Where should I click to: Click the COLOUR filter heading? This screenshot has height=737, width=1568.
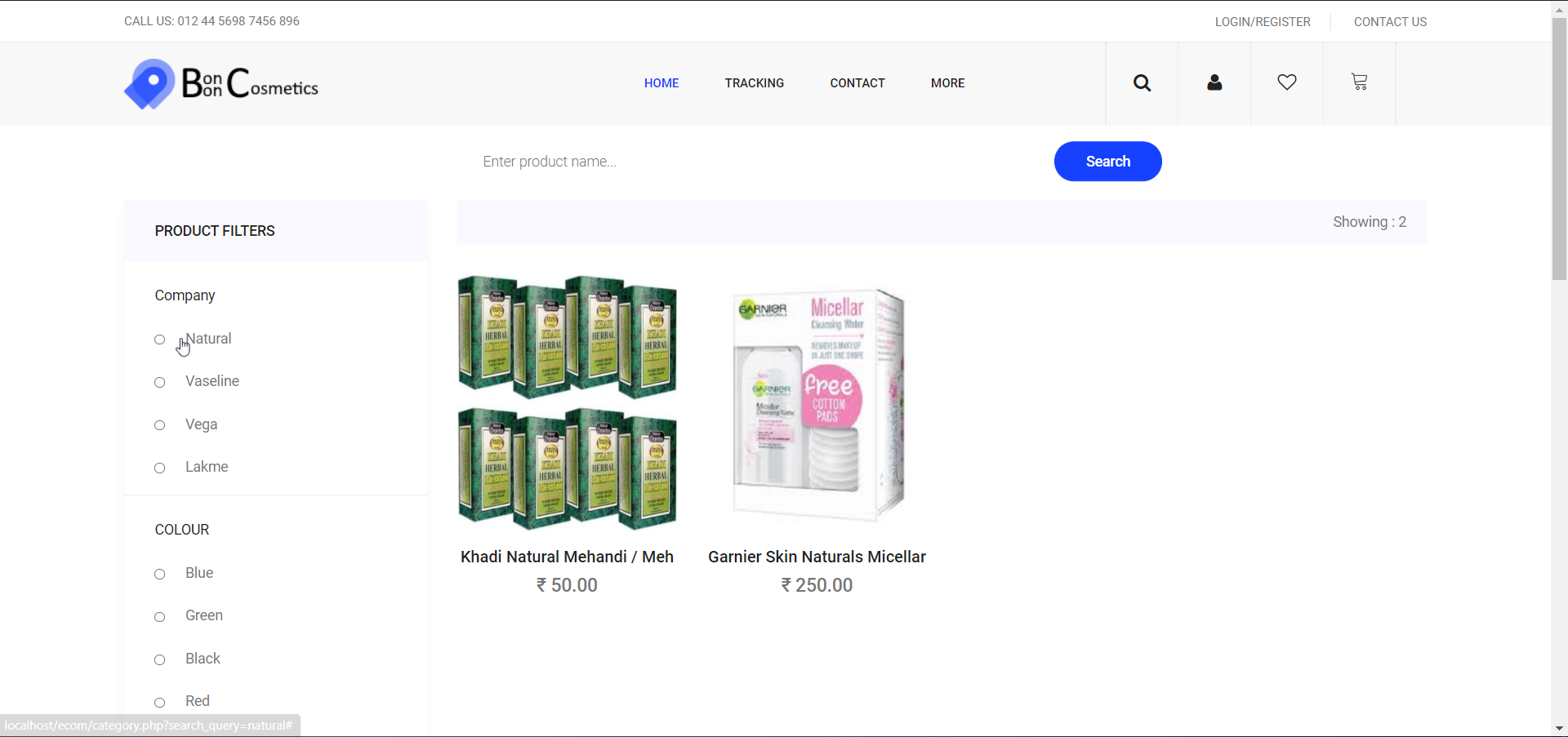click(182, 530)
